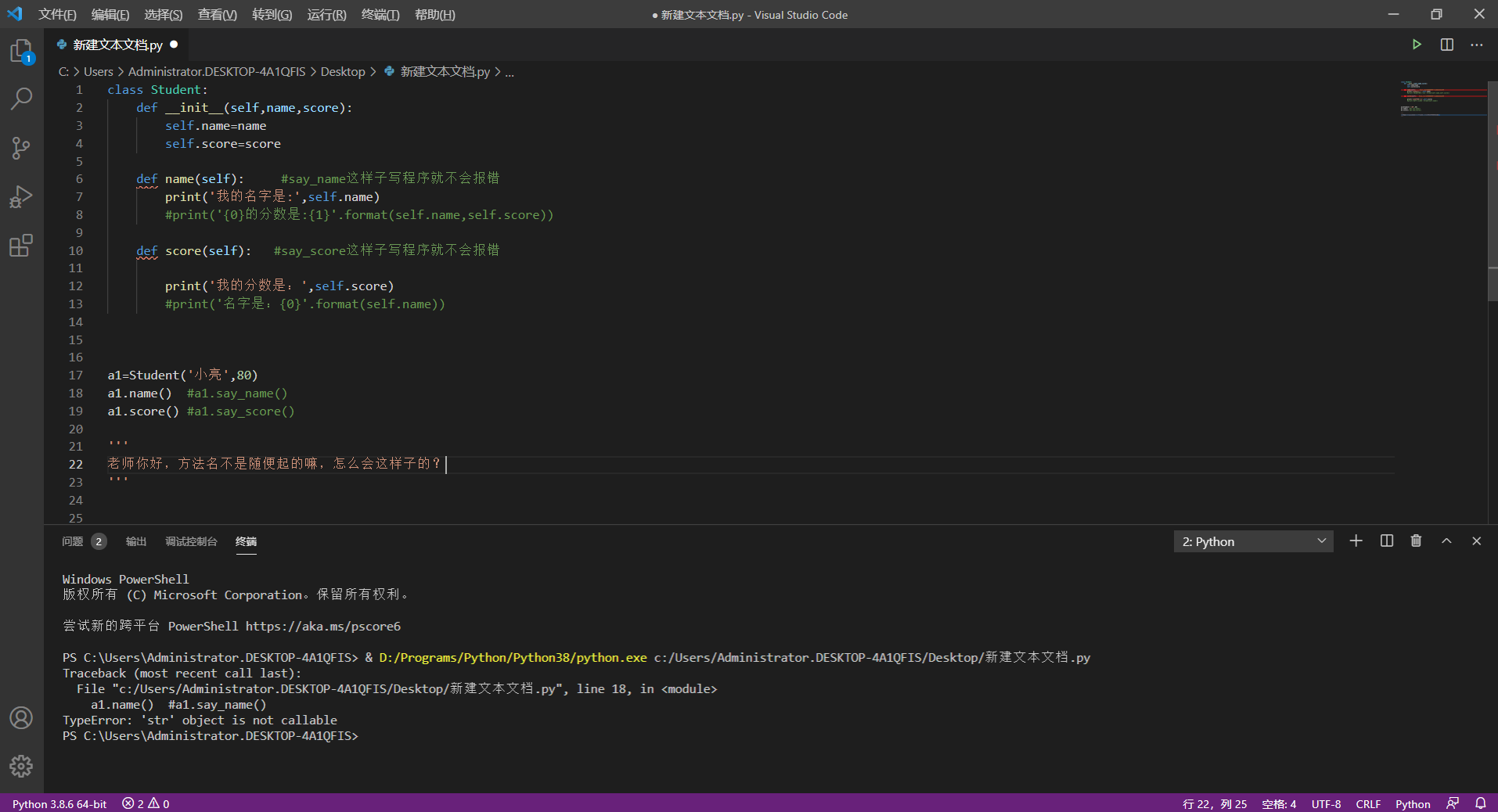Click the VS Code logo icon
The height and width of the screenshot is (812, 1498).
[x=15, y=14]
